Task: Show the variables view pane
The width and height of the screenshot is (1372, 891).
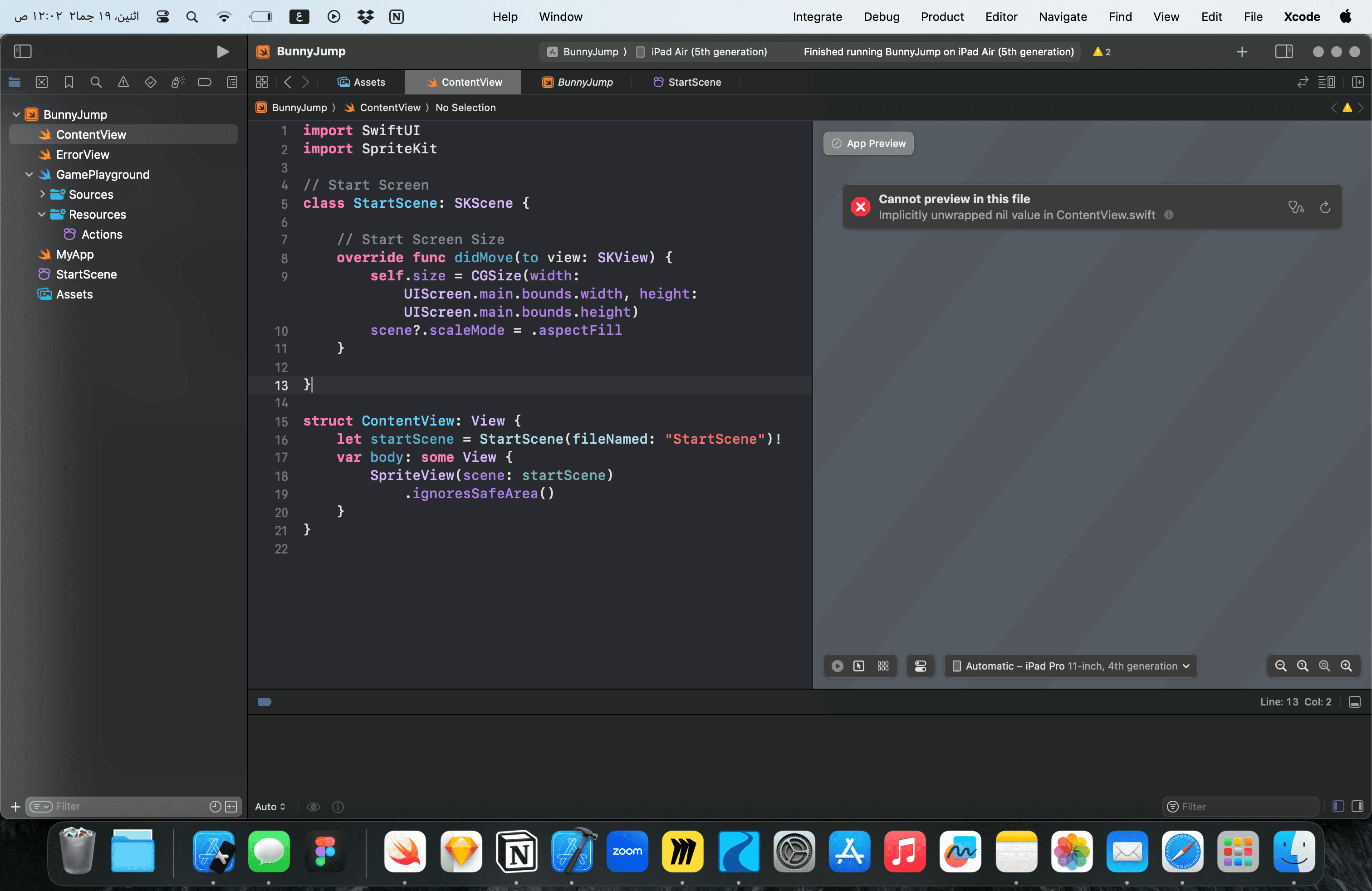Action: click(1338, 807)
